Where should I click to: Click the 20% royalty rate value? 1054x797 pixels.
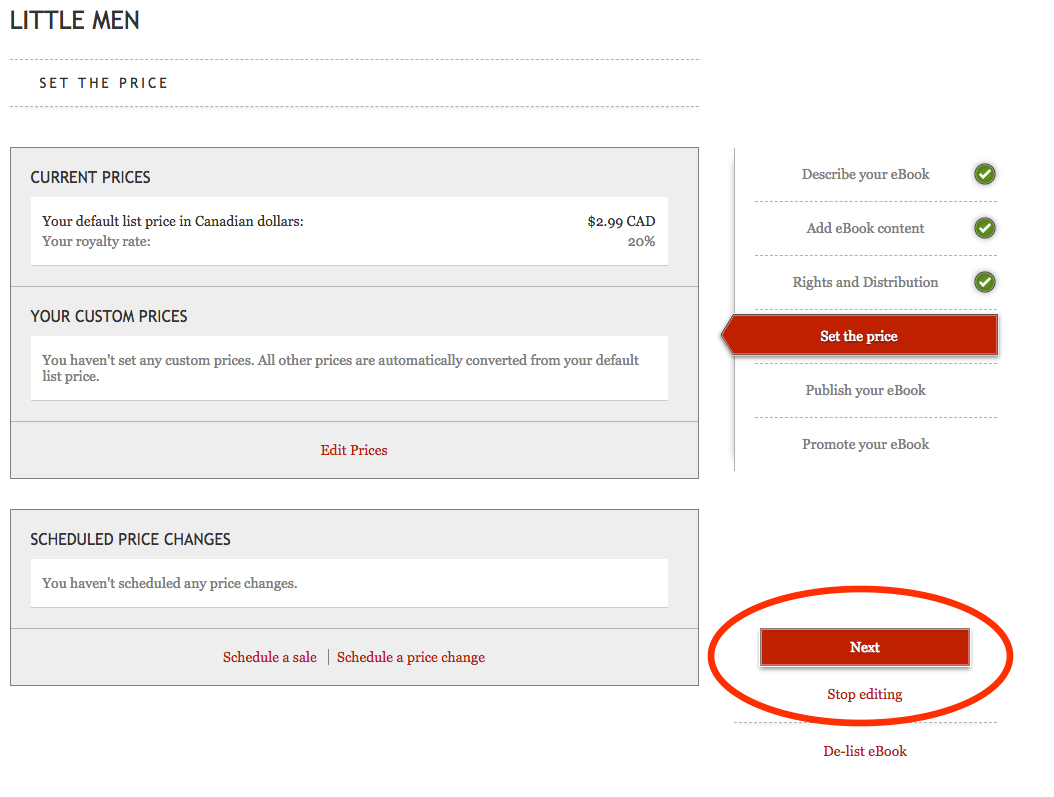pos(641,242)
